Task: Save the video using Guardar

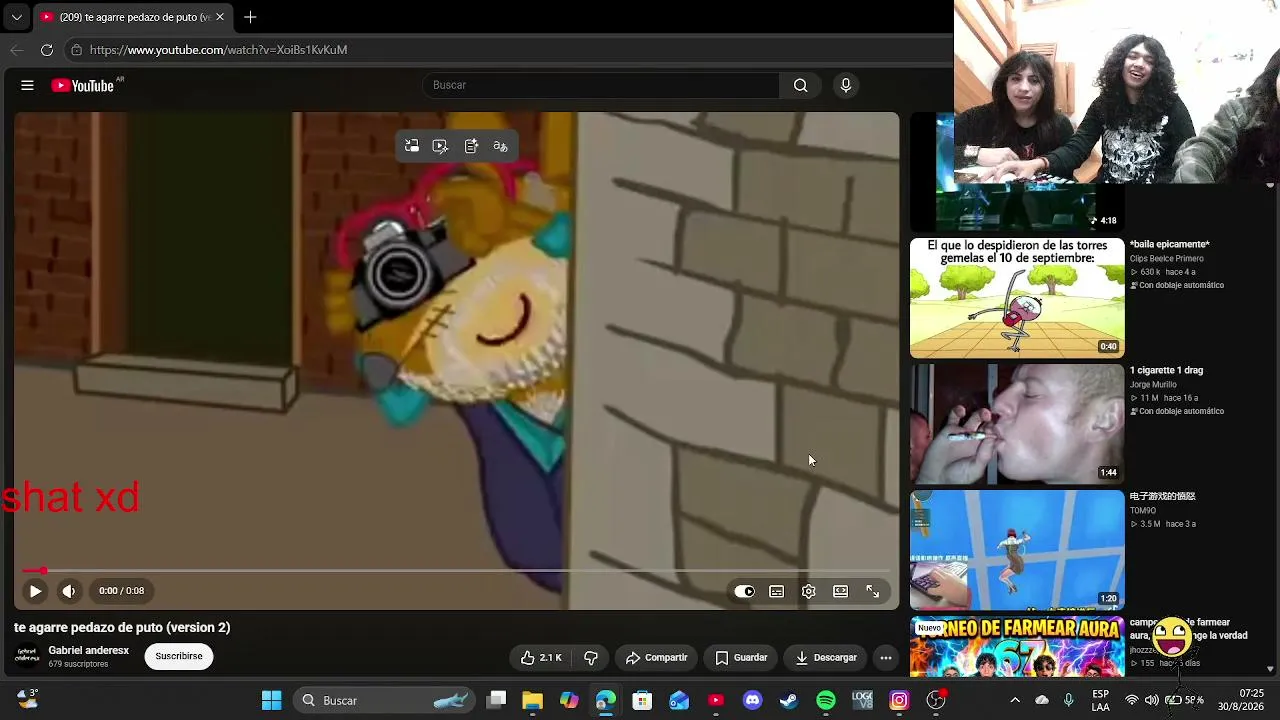Action: click(x=741, y=657)
